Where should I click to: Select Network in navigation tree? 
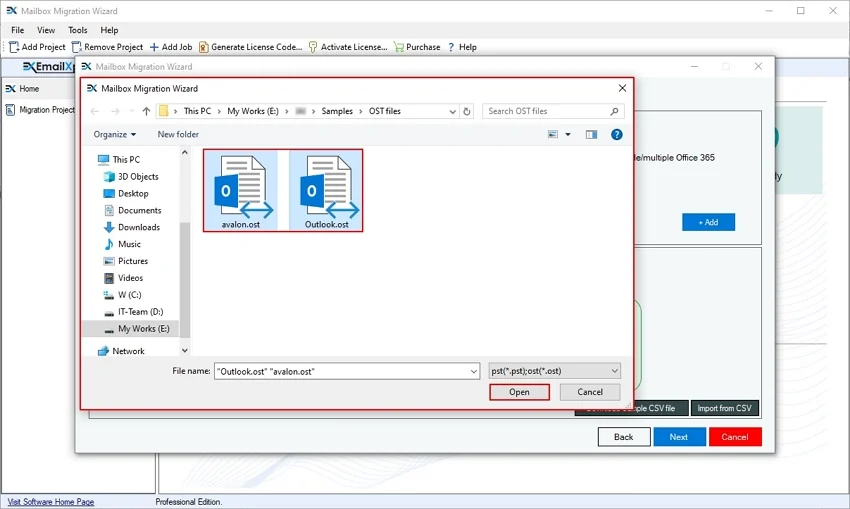[121, 351]
